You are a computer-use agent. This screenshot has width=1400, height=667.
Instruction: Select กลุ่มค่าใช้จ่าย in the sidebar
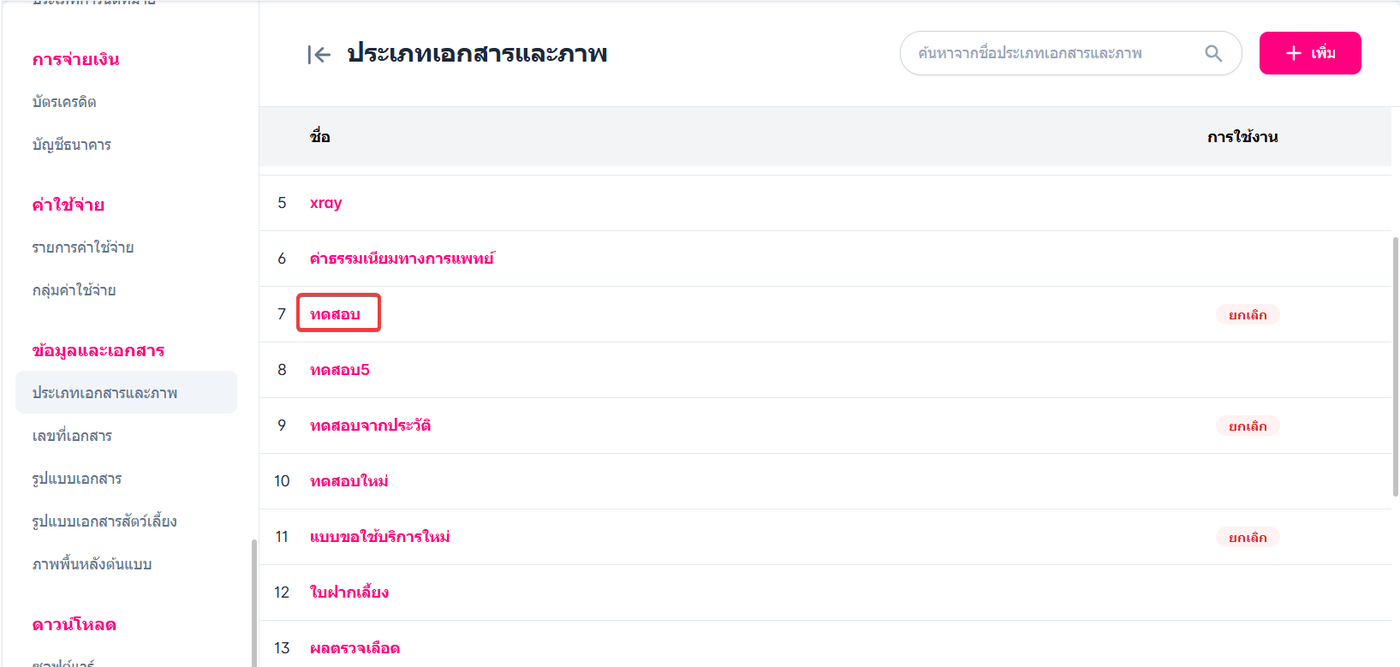(x=74, y=290)
